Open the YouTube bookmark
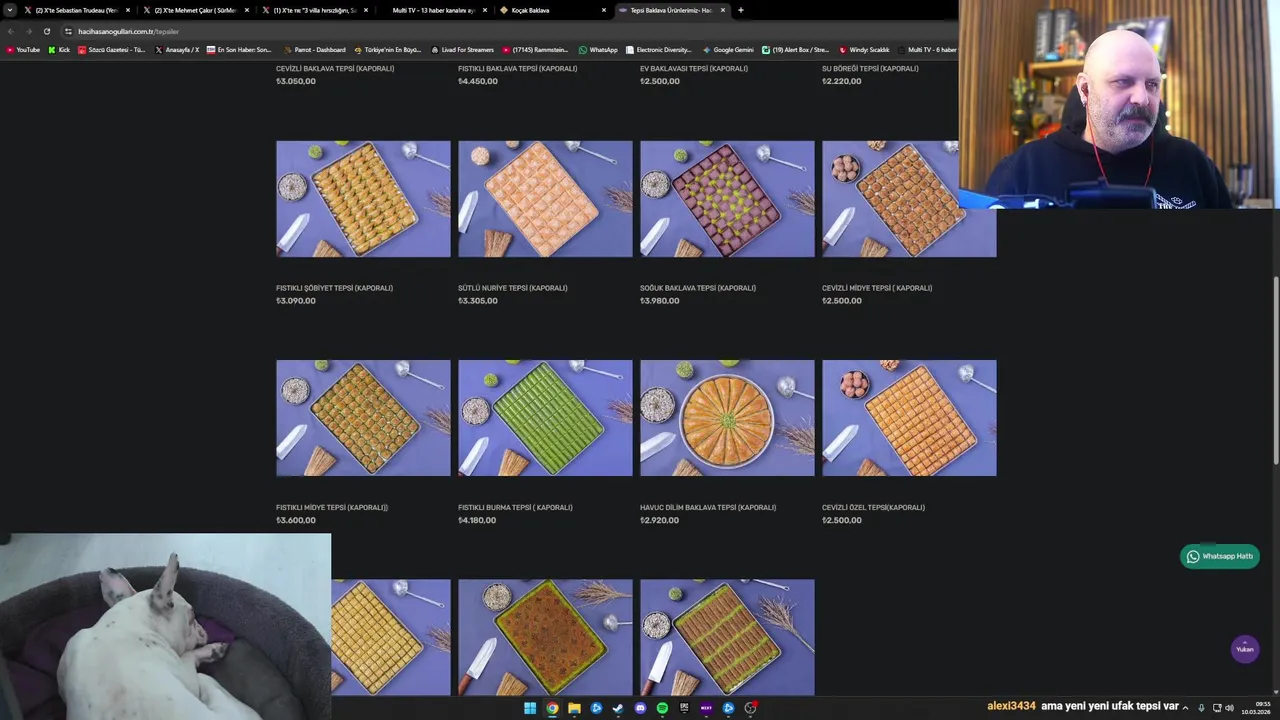1280x720 pixels. tap(23, 49)
